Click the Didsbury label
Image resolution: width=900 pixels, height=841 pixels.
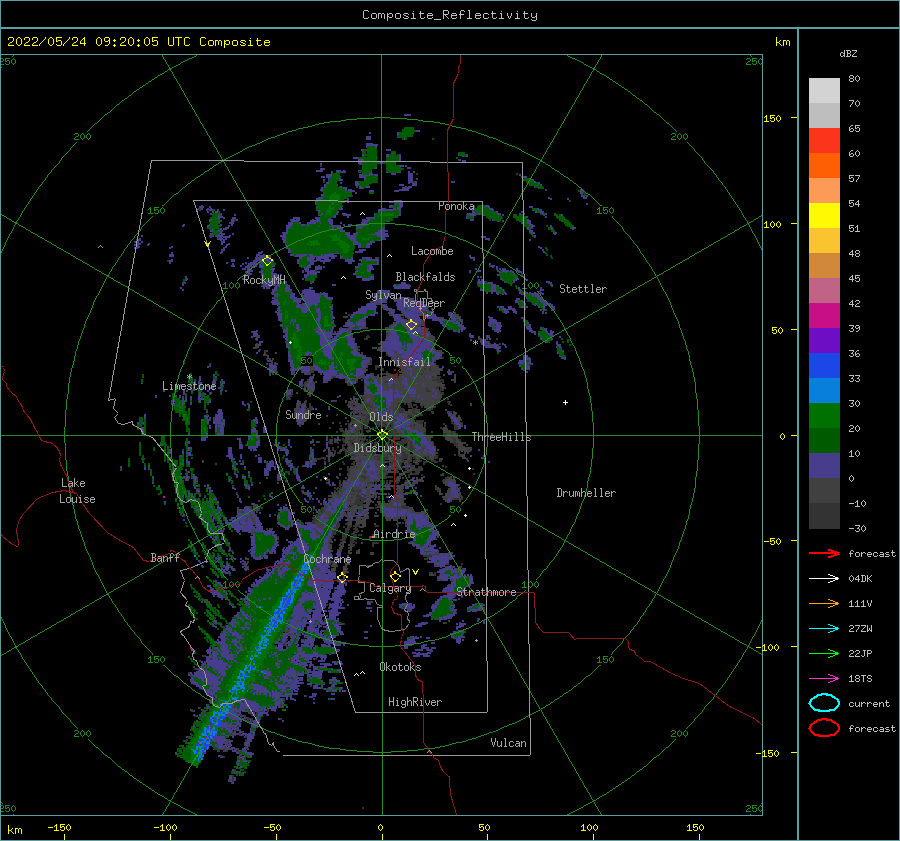[377, 448]
